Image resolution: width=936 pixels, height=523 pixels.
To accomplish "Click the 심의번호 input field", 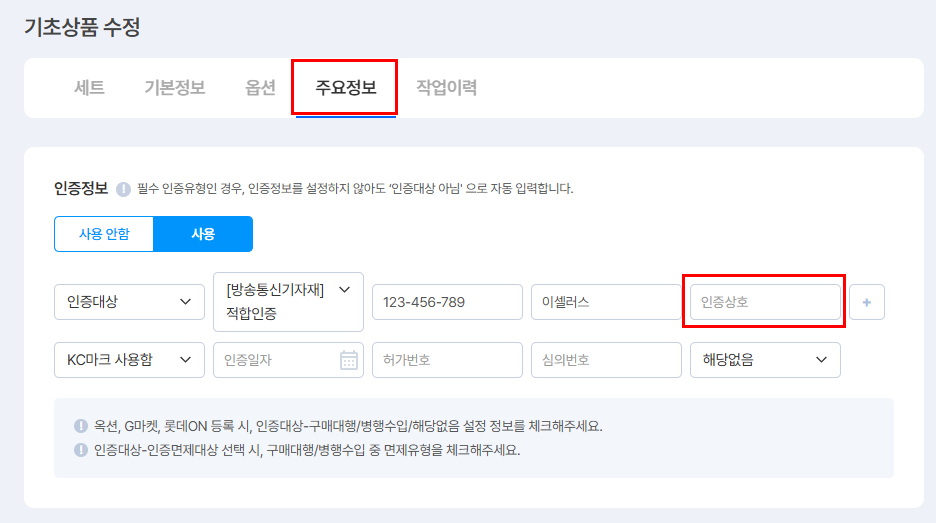I will (x=606, y=360).
